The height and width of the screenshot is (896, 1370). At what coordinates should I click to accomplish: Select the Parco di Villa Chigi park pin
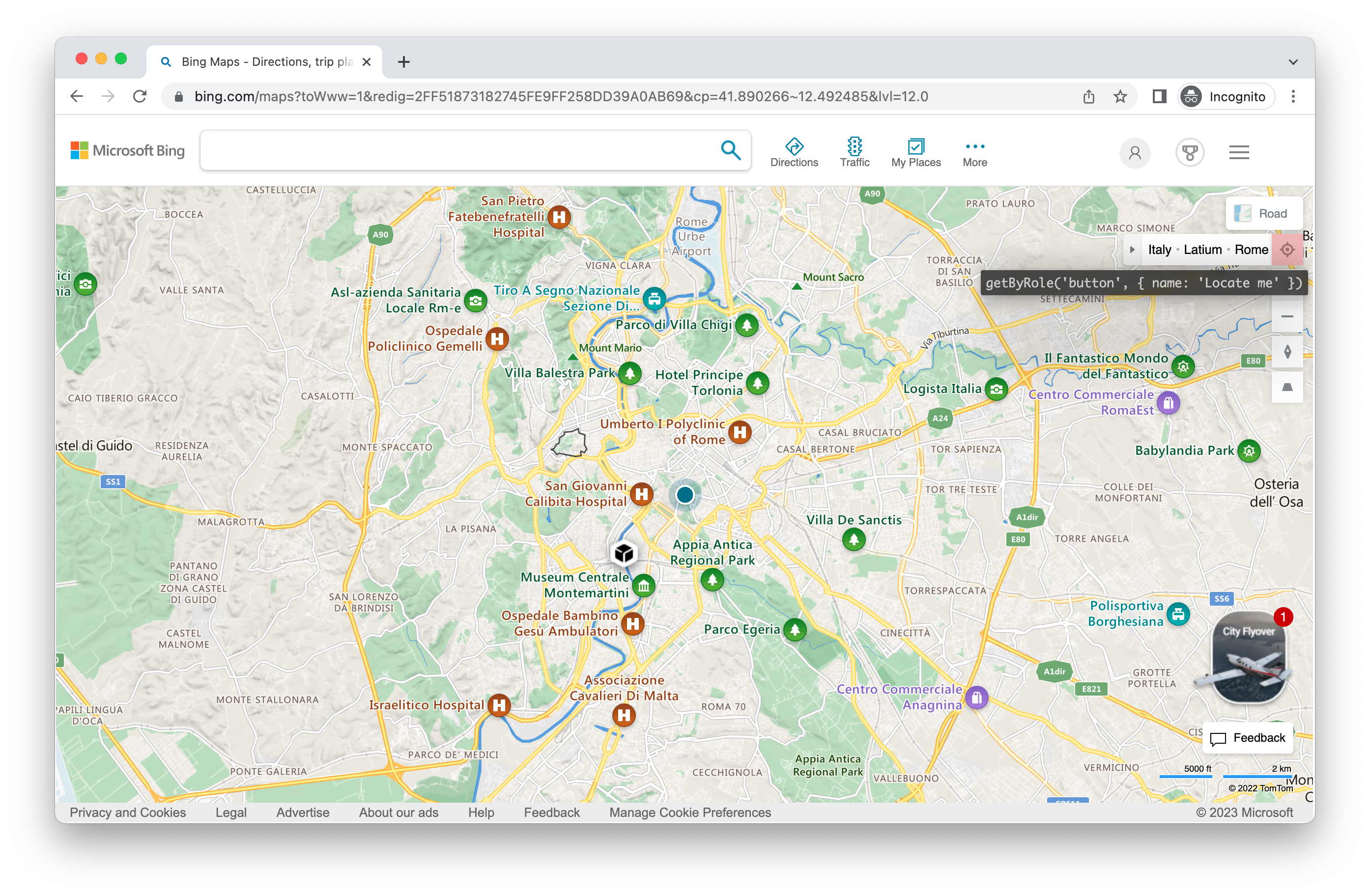[746, 325]
